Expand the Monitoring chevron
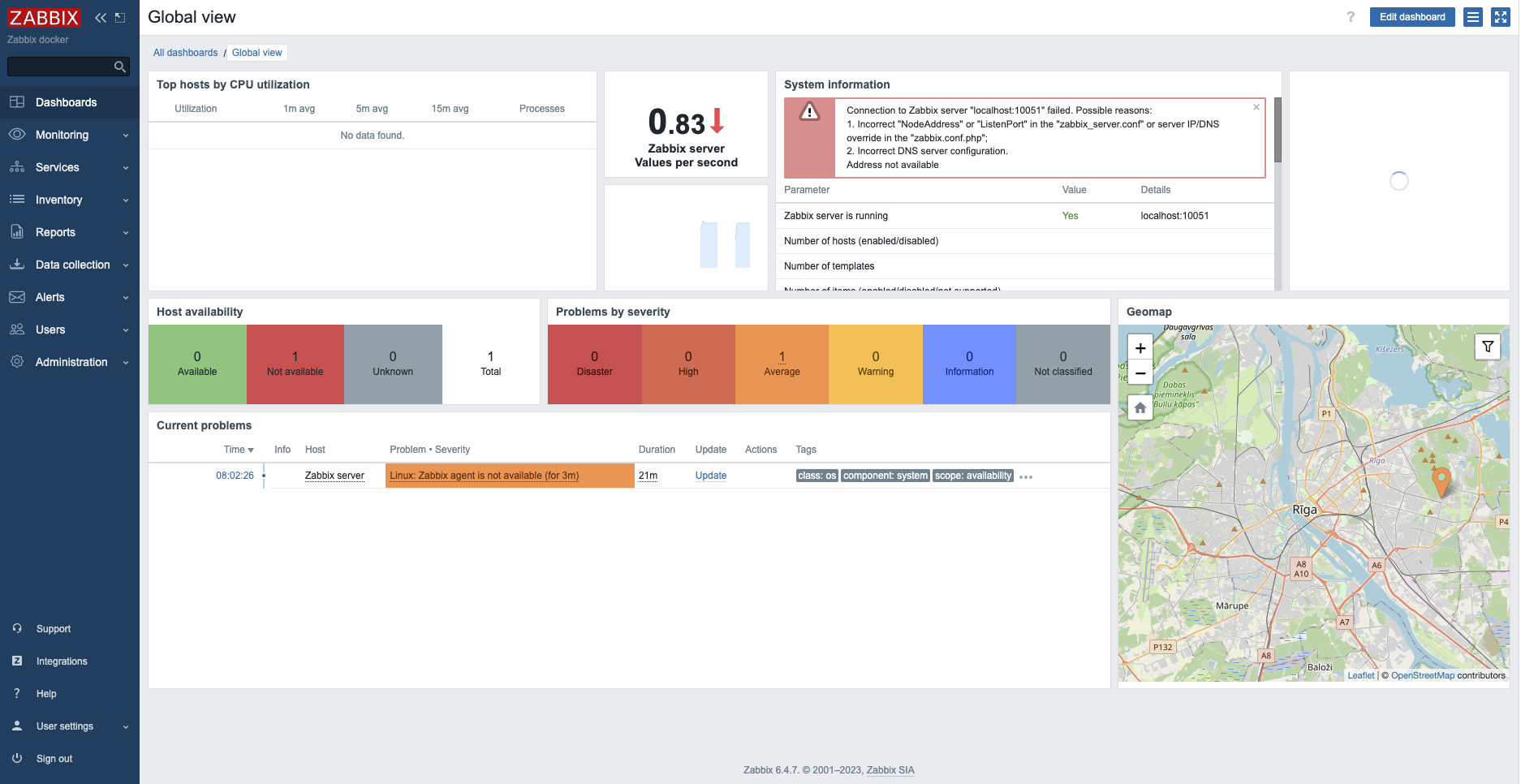The image size is (1521, 784). pyautogui.click(x=126, y=136)
